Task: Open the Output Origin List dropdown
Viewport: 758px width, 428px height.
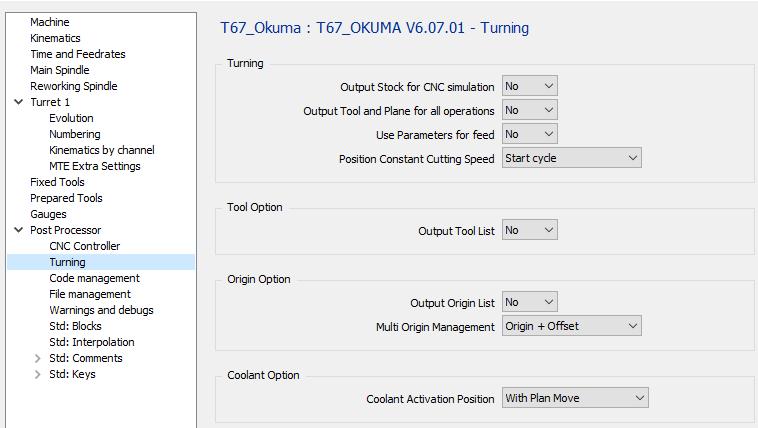Action: tap(529, 302)
